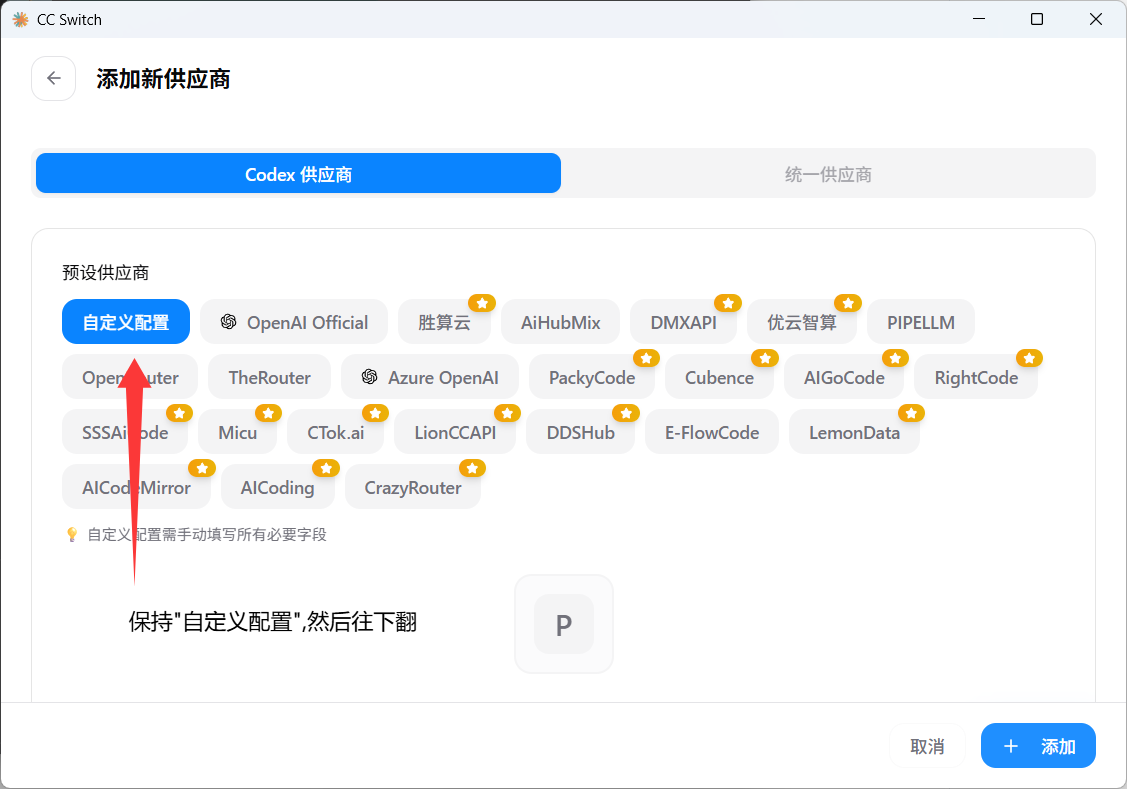Click the OpenAI logo on OpenAI Official
1127x789 pixels.
230,322
